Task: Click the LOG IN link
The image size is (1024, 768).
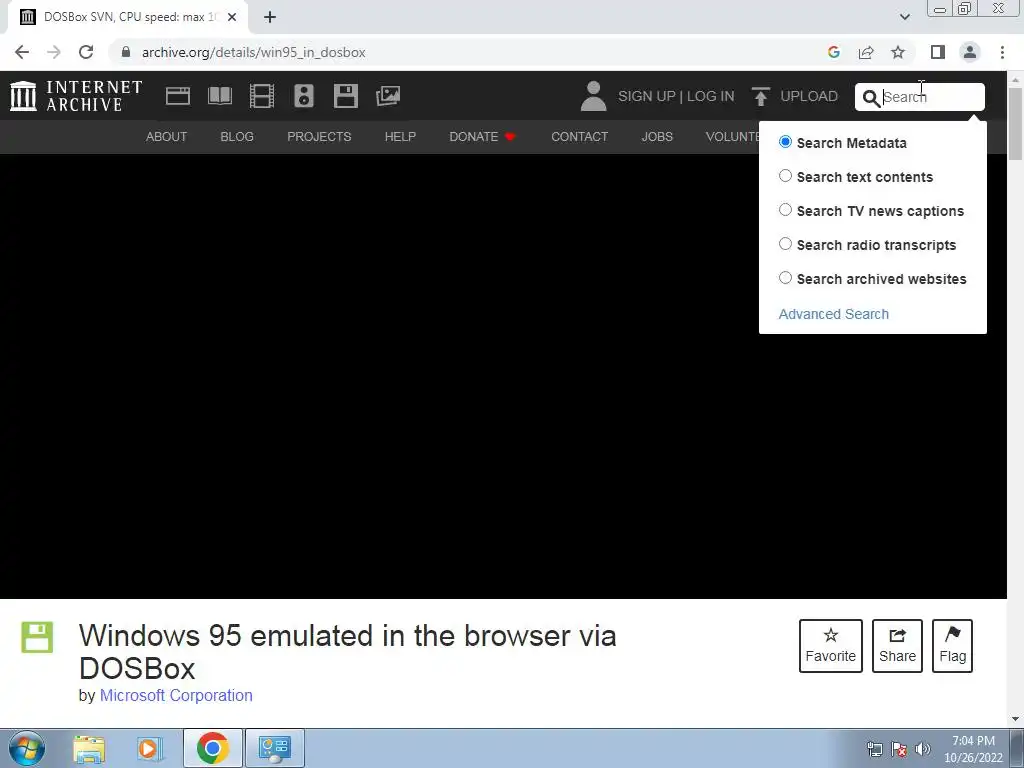Action: (x=711, y=96)
